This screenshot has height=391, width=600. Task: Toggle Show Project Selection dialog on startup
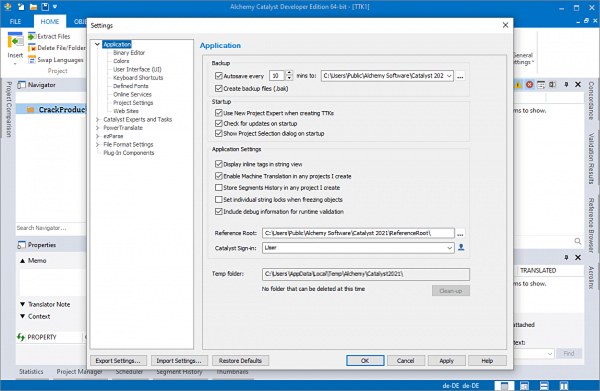click(x=218, y=133)
